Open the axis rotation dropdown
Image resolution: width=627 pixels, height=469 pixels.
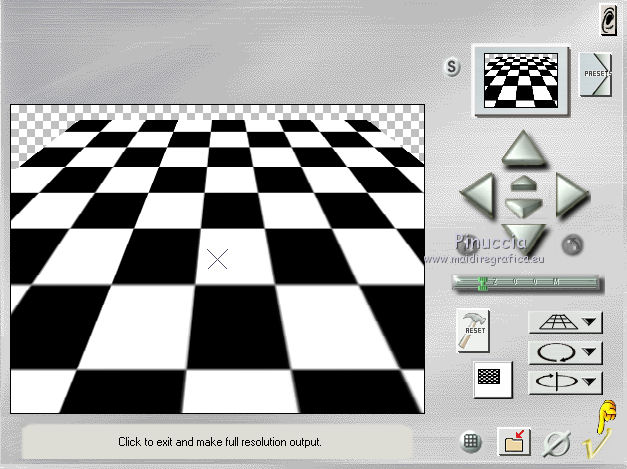coord(565,382)
